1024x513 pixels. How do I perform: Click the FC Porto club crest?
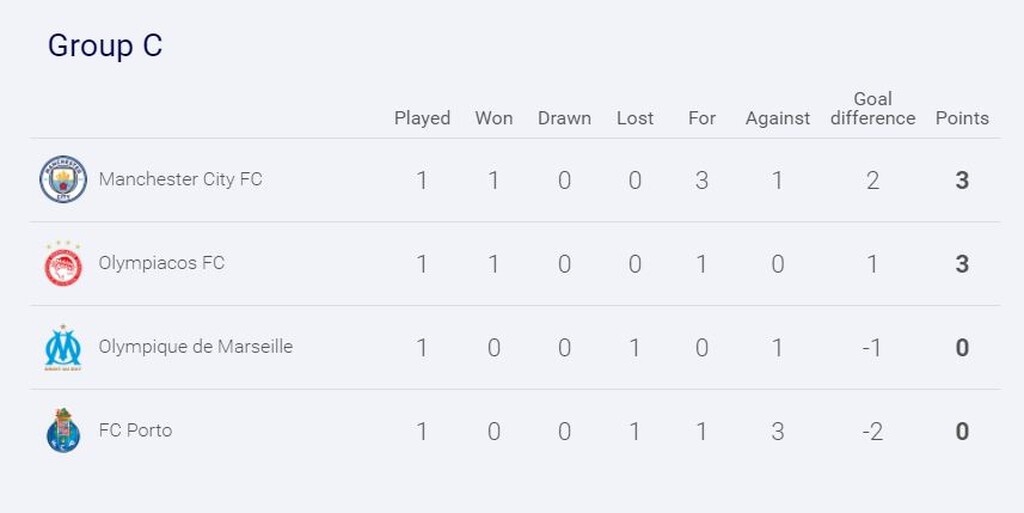pos(63,431)
